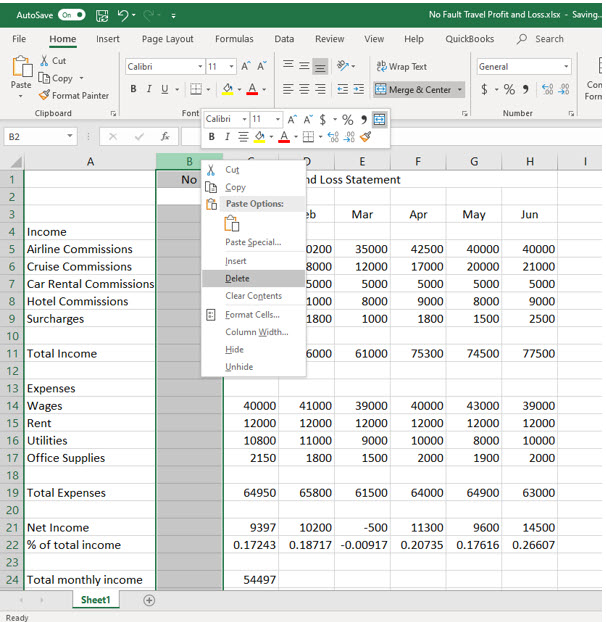Image resolution: width=606 pixels, height=622 pixels.
Task: Choose Insert from the context menu
Action: click(x=254, y=261)
